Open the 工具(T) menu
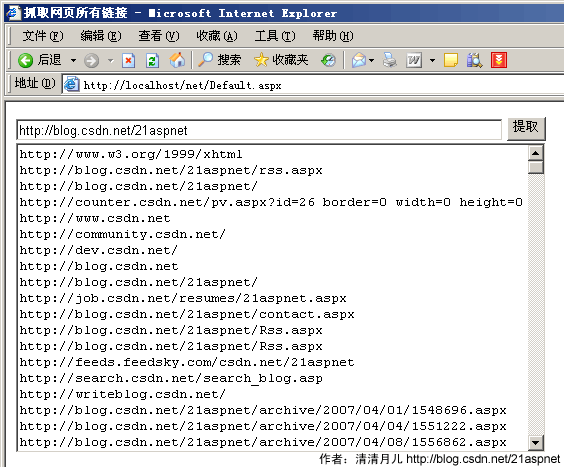 [275, 36]
